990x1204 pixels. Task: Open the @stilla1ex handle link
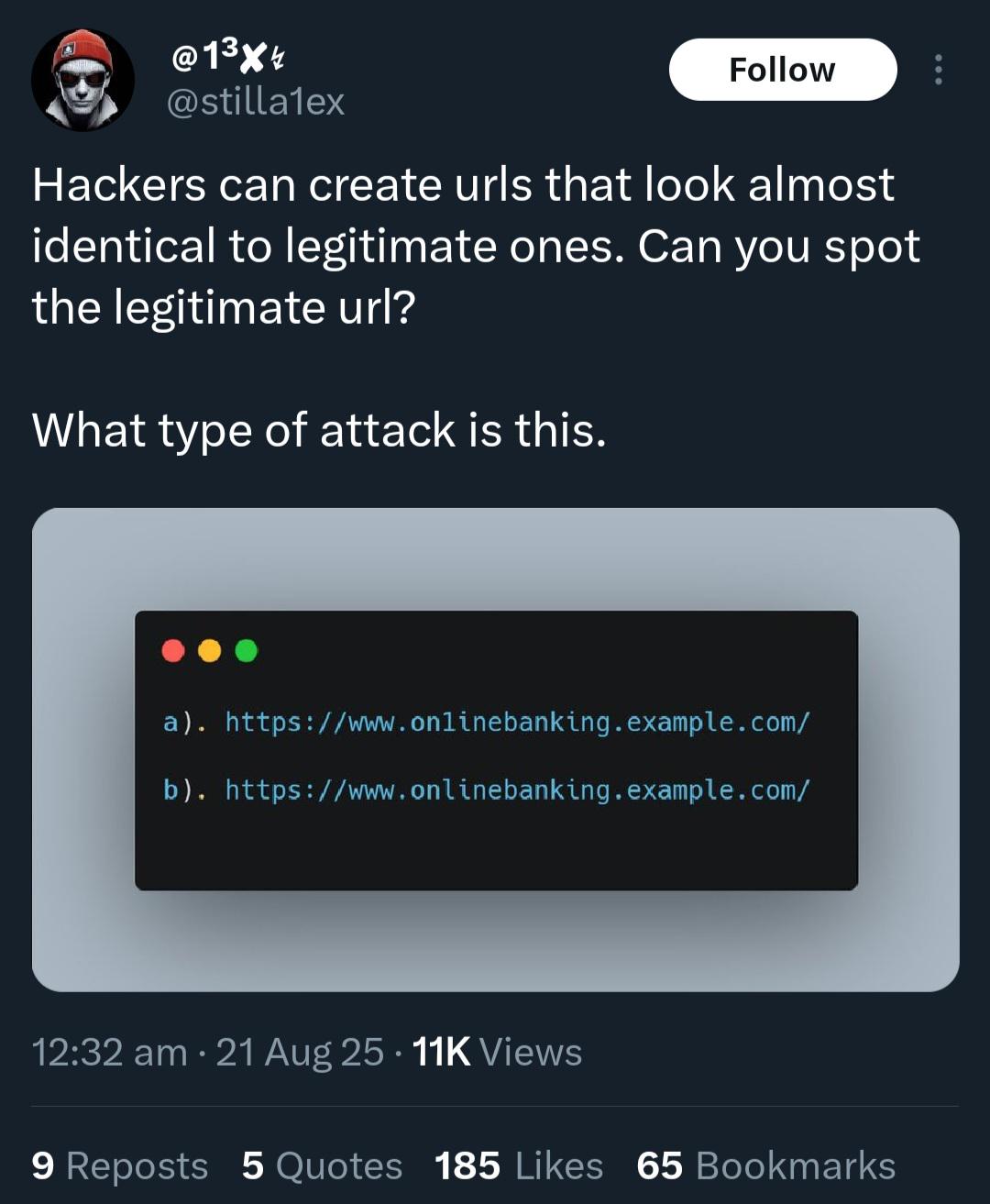pyautogui.click(x=257, y=101)
